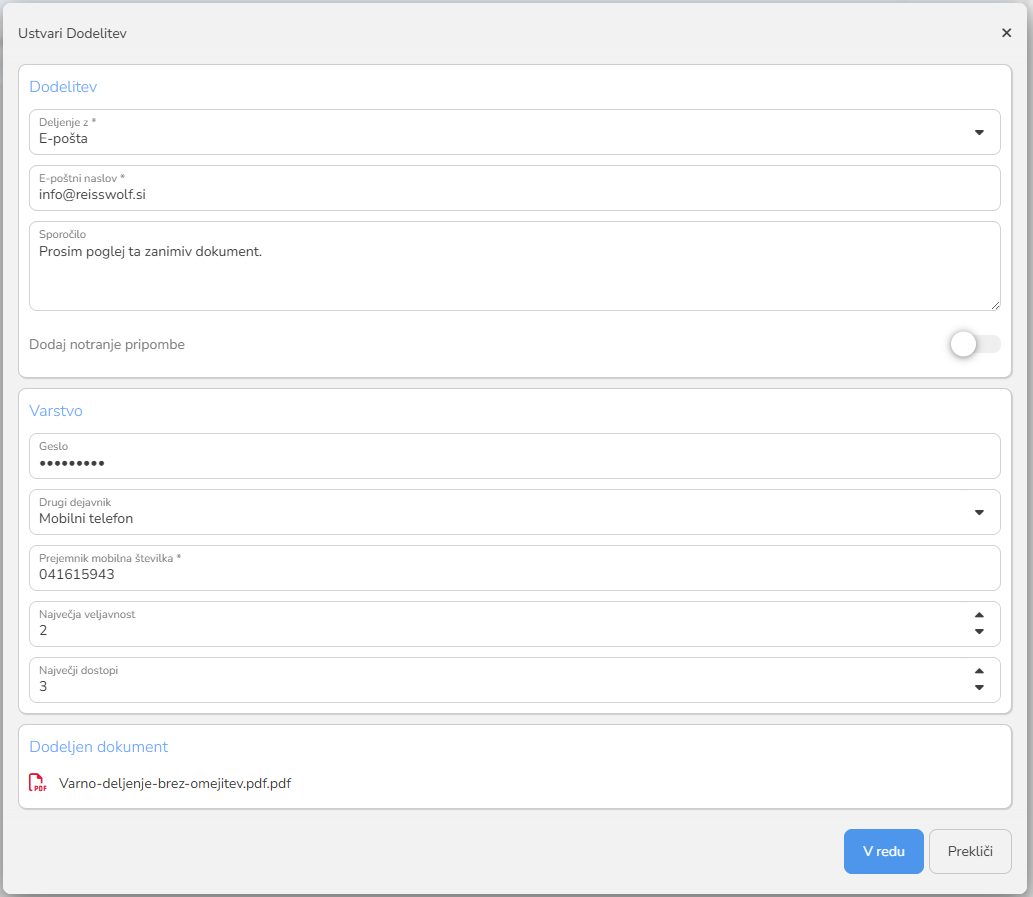Click the Ustvari Dodelitev title text

[72, 34]
